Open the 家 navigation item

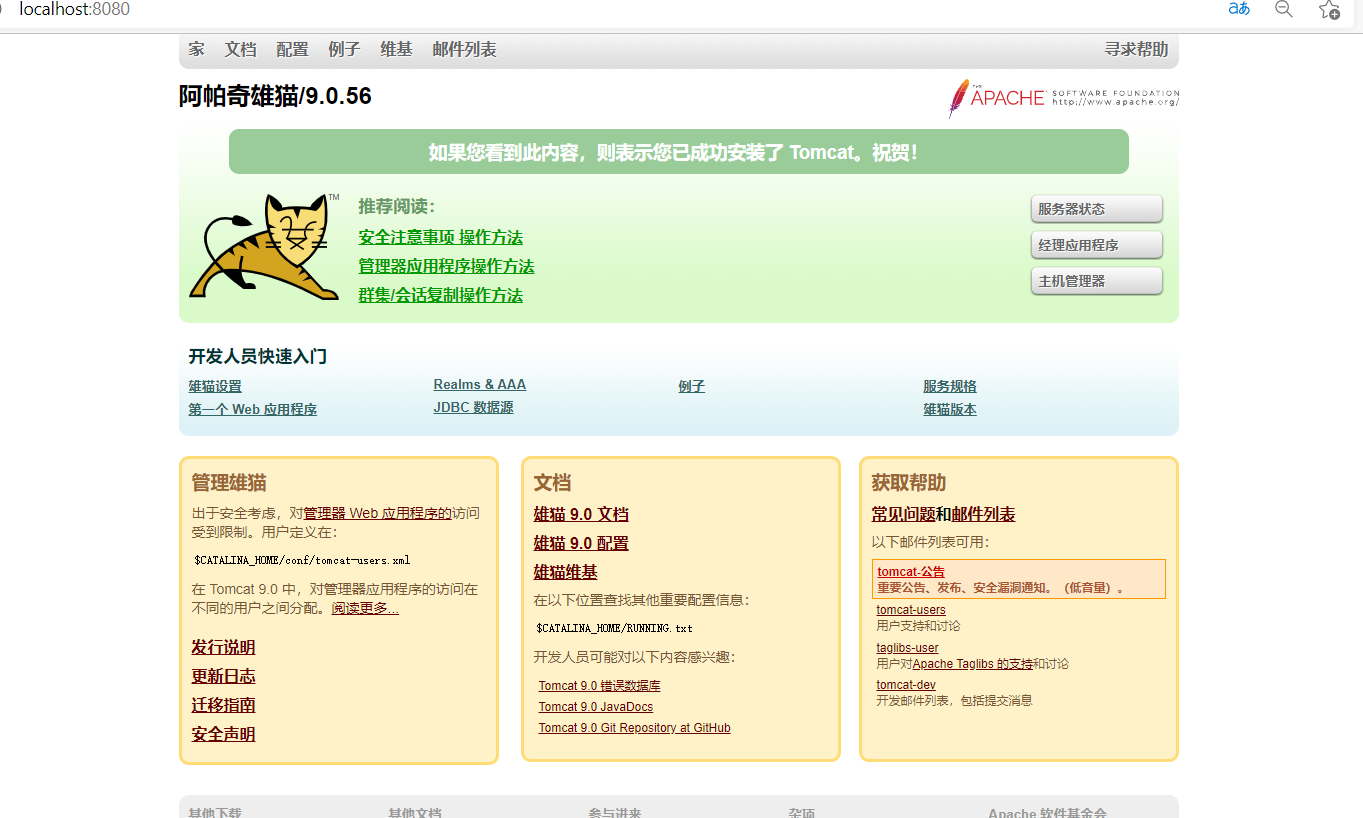[x=197, y=49]
